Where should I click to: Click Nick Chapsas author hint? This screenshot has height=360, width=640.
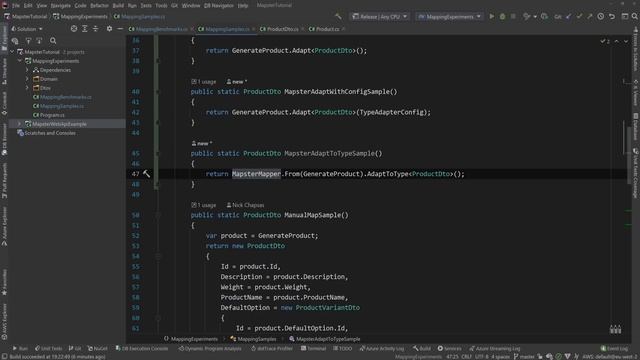[x=245, y=205]
